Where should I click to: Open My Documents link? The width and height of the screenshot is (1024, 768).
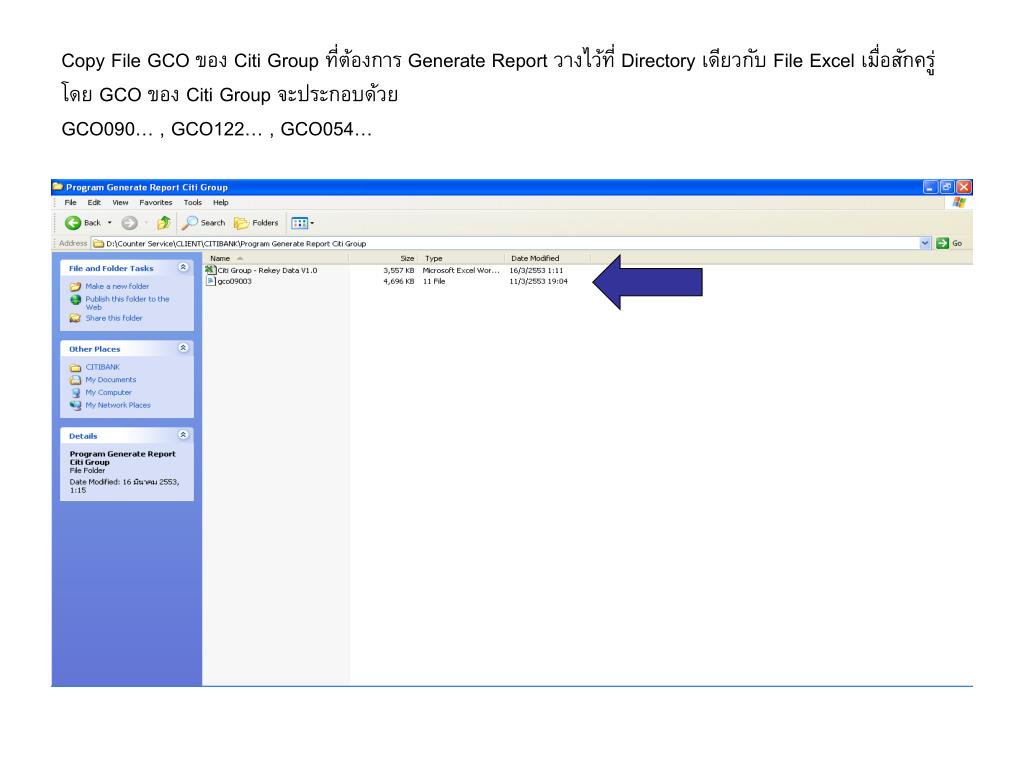(x=110, y=380)
